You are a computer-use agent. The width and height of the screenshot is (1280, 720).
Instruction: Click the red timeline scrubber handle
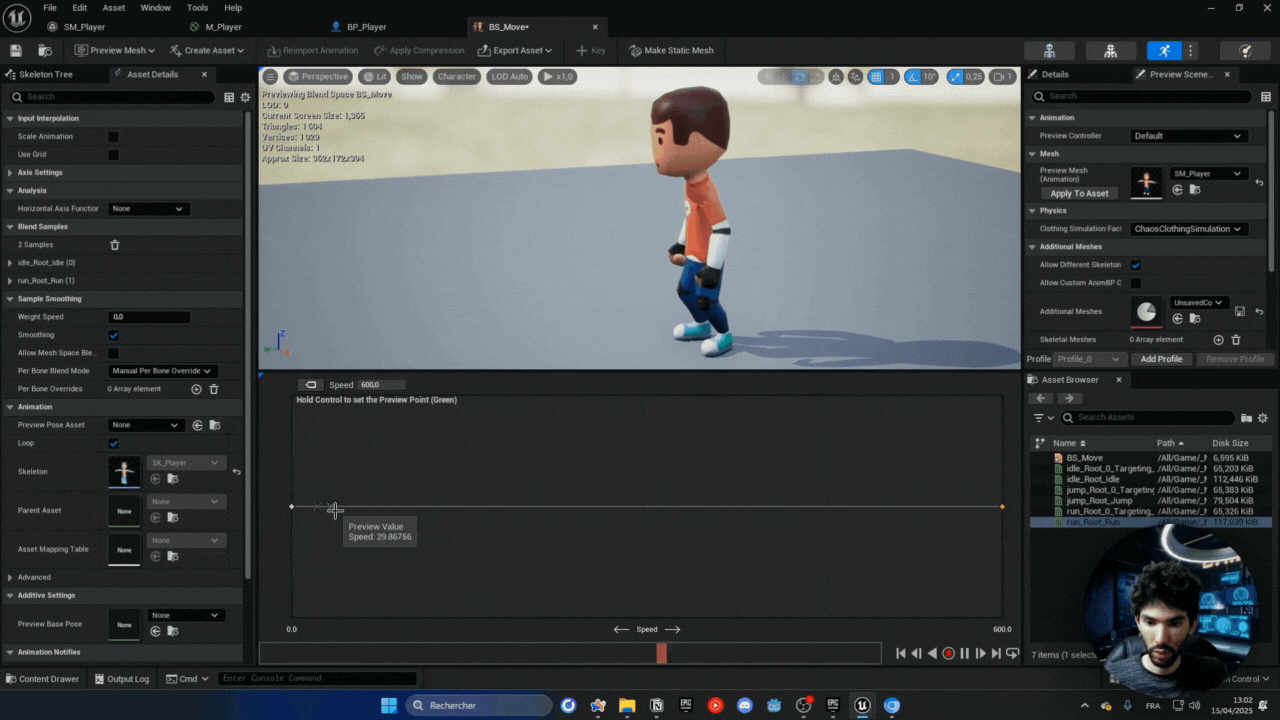661,653
